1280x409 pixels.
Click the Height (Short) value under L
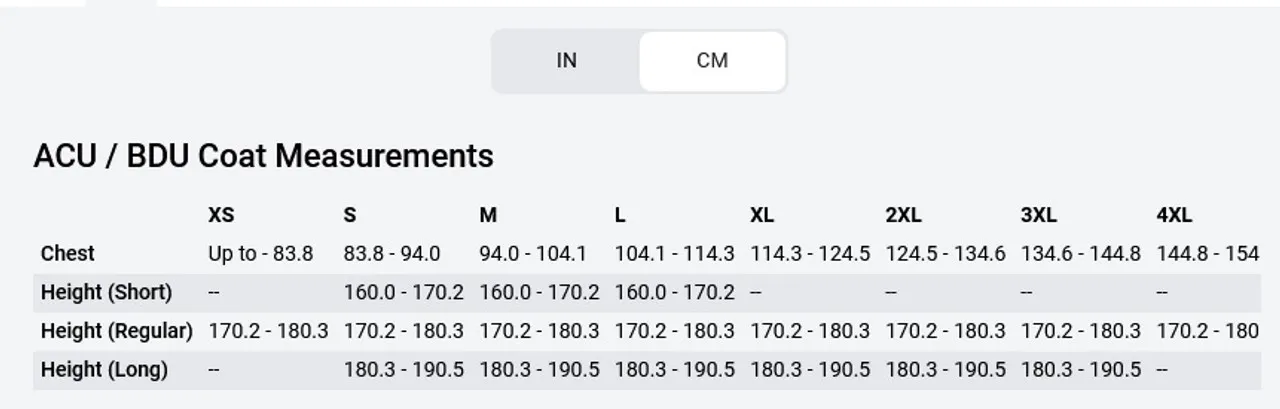(674, 293)
